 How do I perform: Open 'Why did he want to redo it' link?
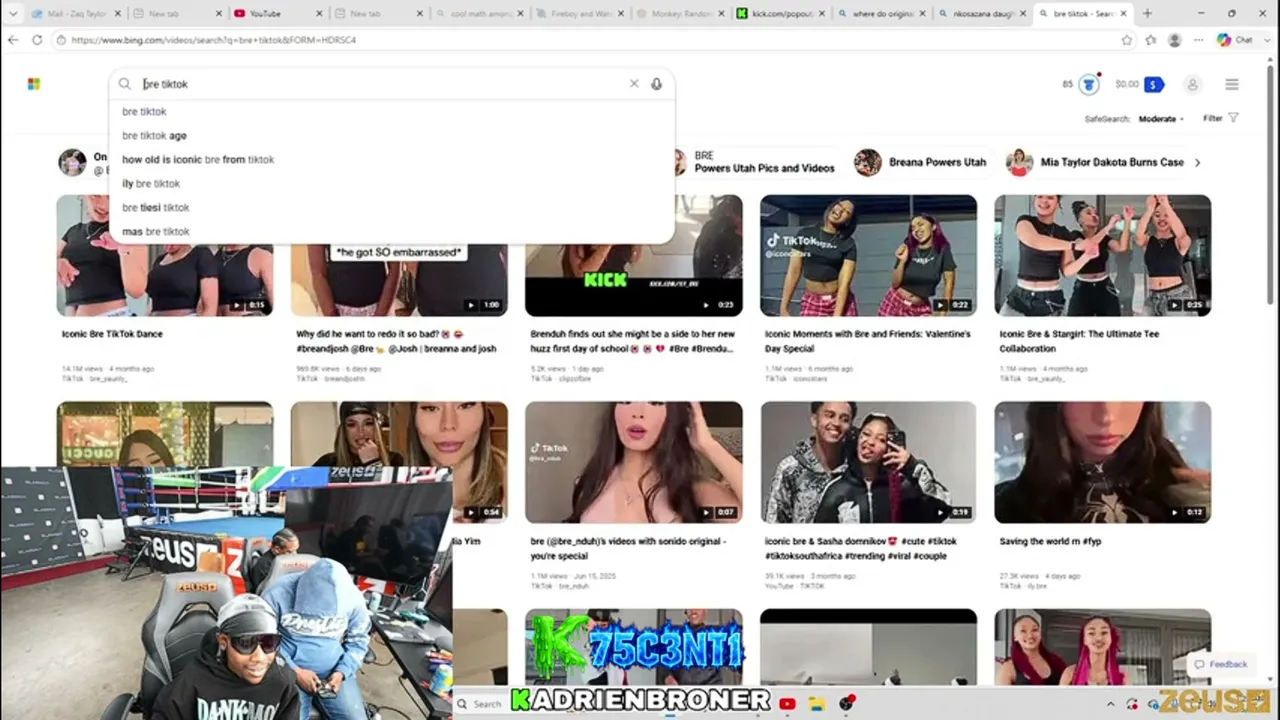click(x=396, y=341)
